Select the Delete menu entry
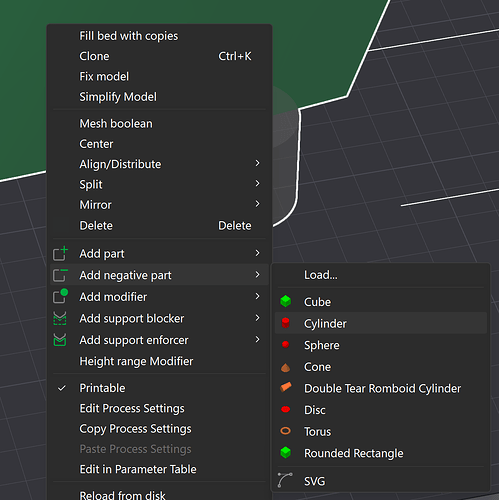This screenshot has width=499, height=500. click(96, 226)
